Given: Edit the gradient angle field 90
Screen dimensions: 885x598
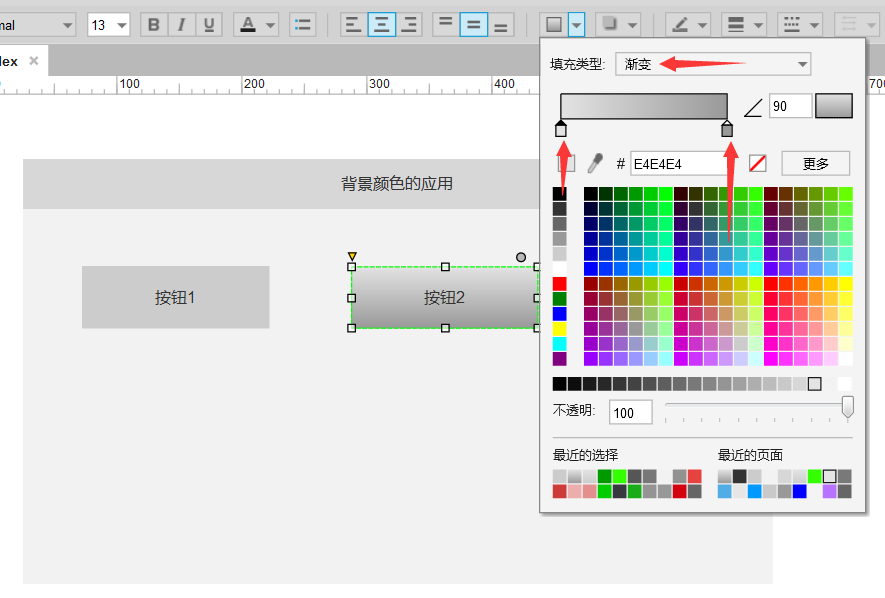Looking at the screenshot, I should coord(790,106).
